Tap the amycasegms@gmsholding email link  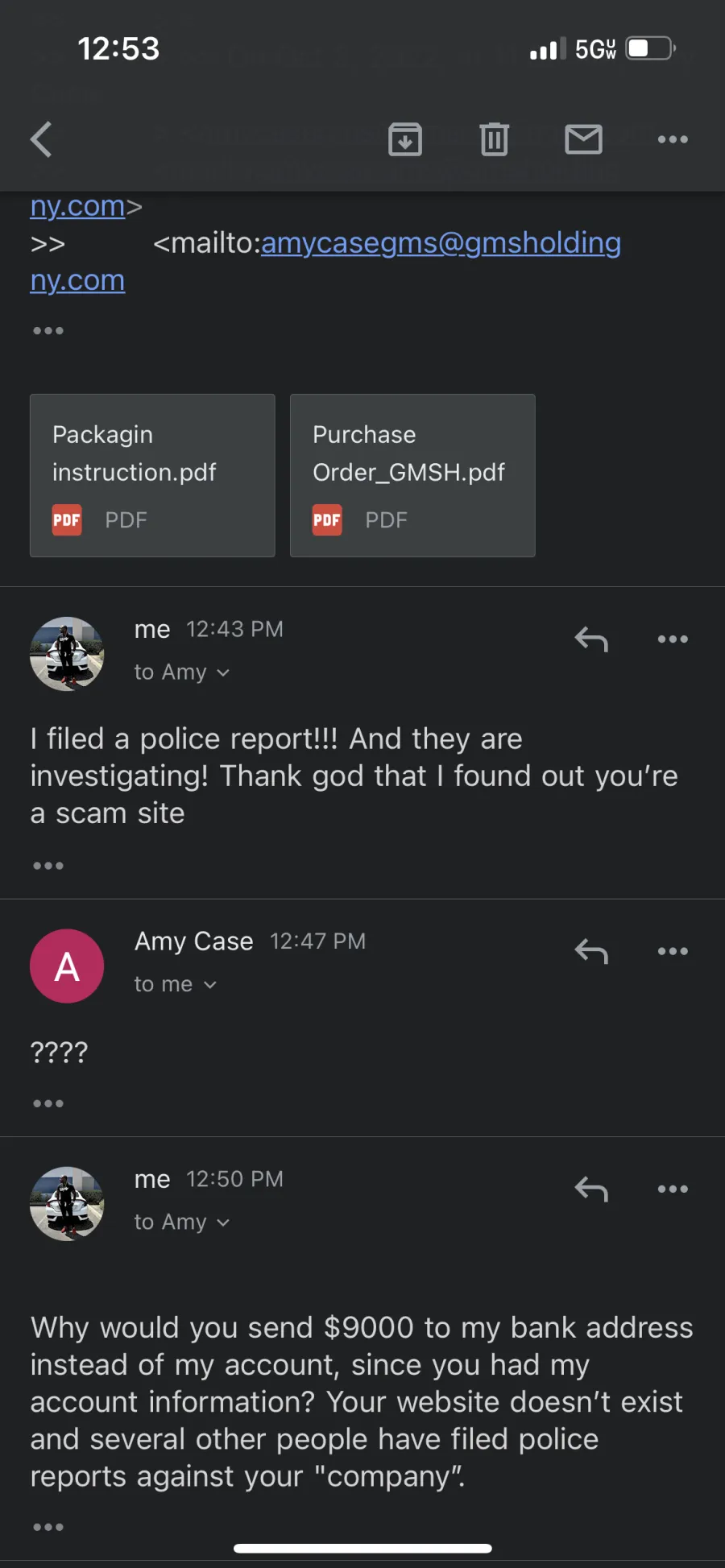(441, 243)
